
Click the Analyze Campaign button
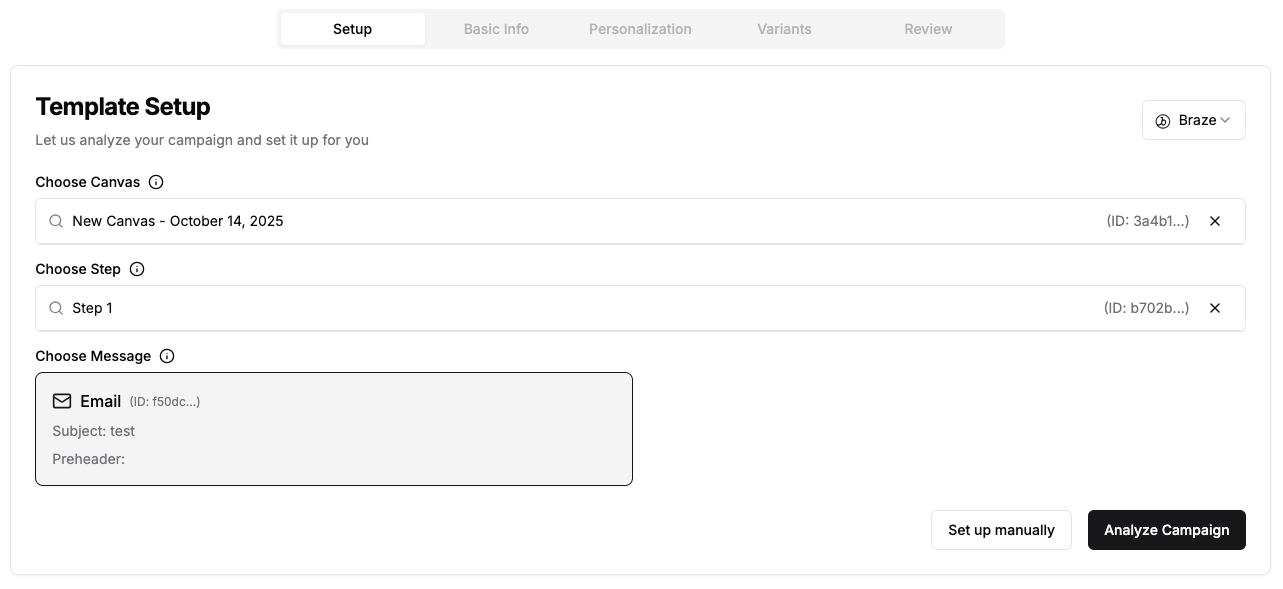[x=1166, y=530]
